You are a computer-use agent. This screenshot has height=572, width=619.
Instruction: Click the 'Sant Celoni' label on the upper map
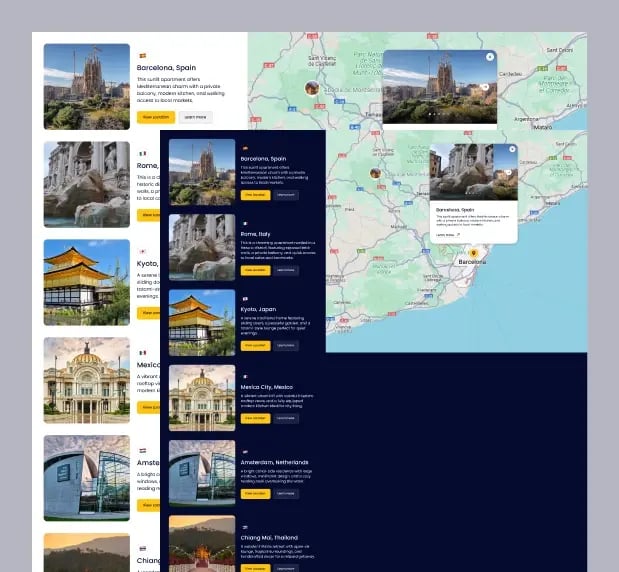(559, 50)
